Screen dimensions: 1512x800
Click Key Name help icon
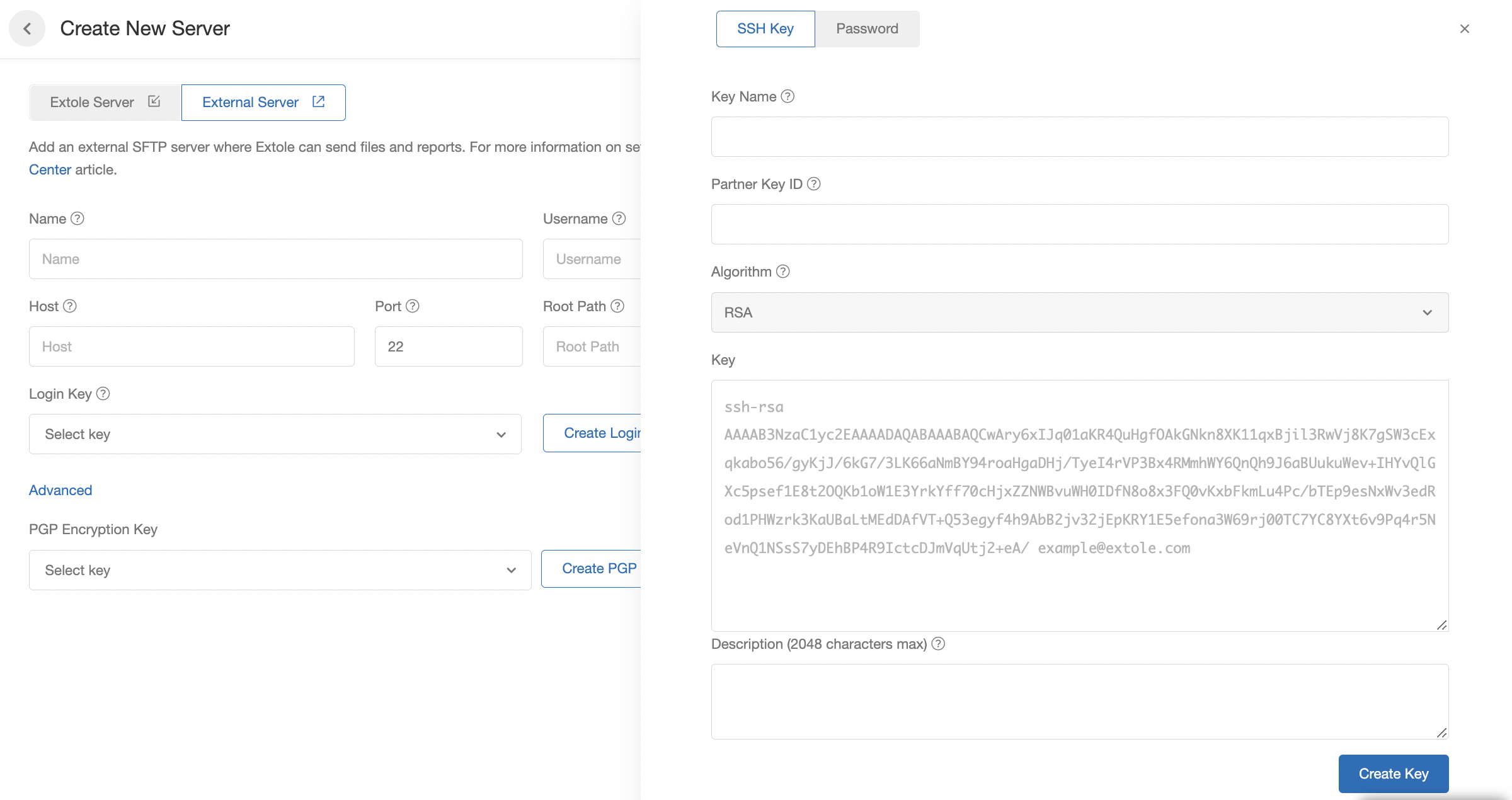click(x=787, y=96)
